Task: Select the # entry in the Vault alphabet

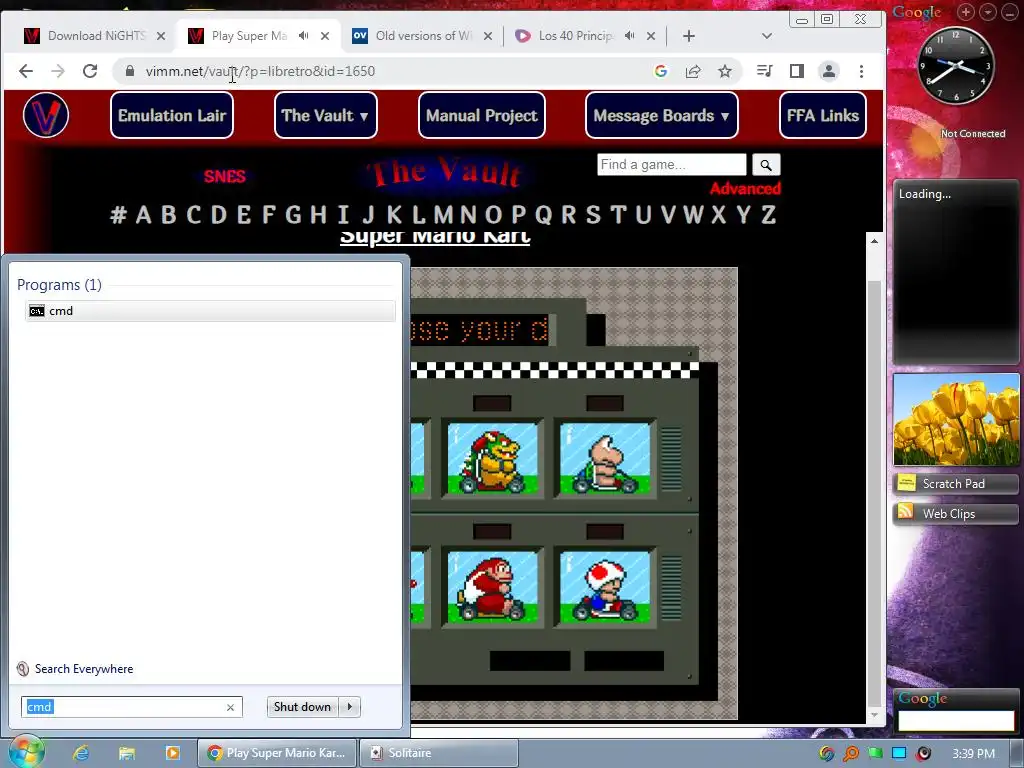Action: (x=118, y=215)
